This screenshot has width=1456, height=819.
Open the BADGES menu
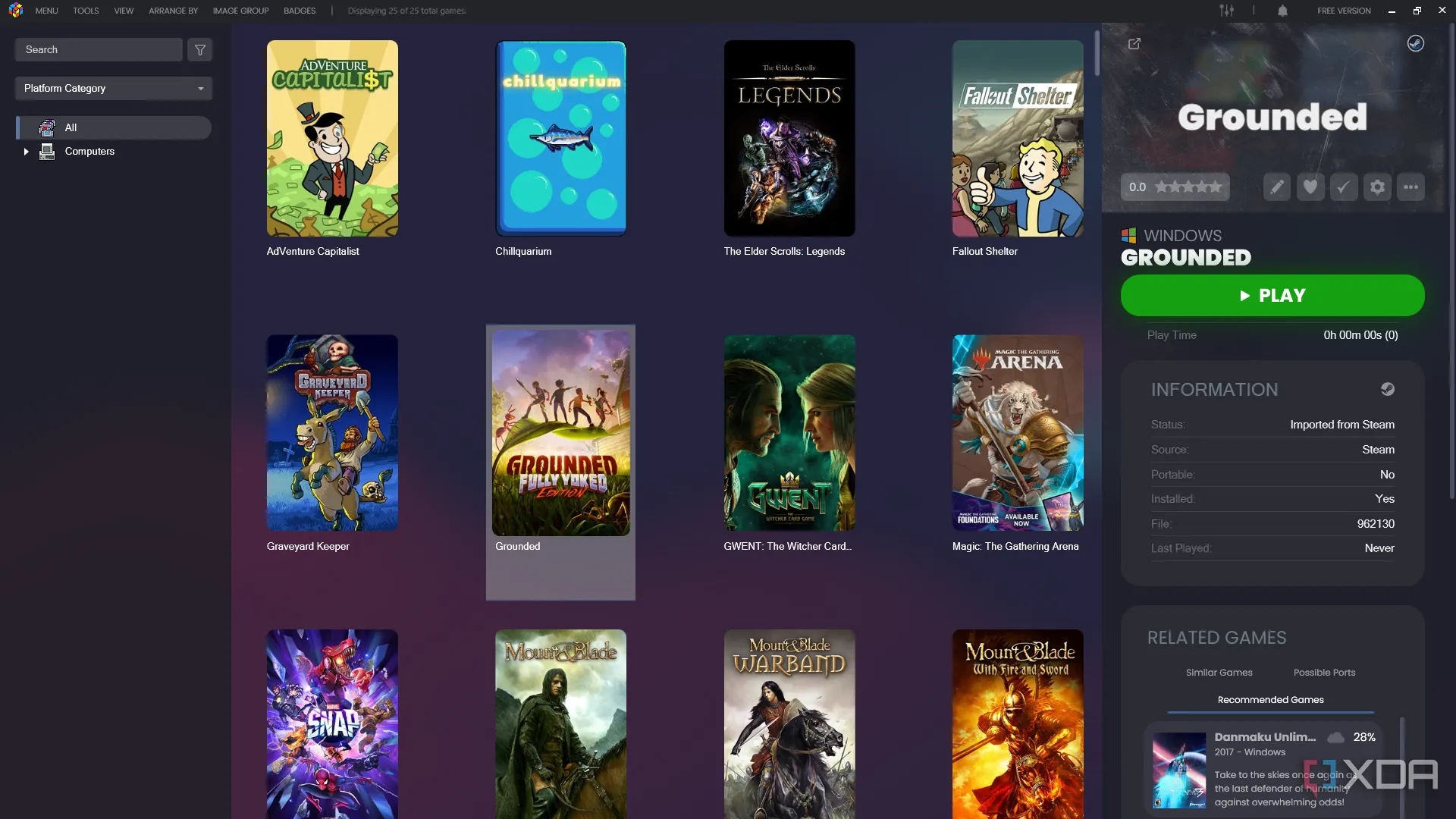pyautogui.click(x=300, y=11)
